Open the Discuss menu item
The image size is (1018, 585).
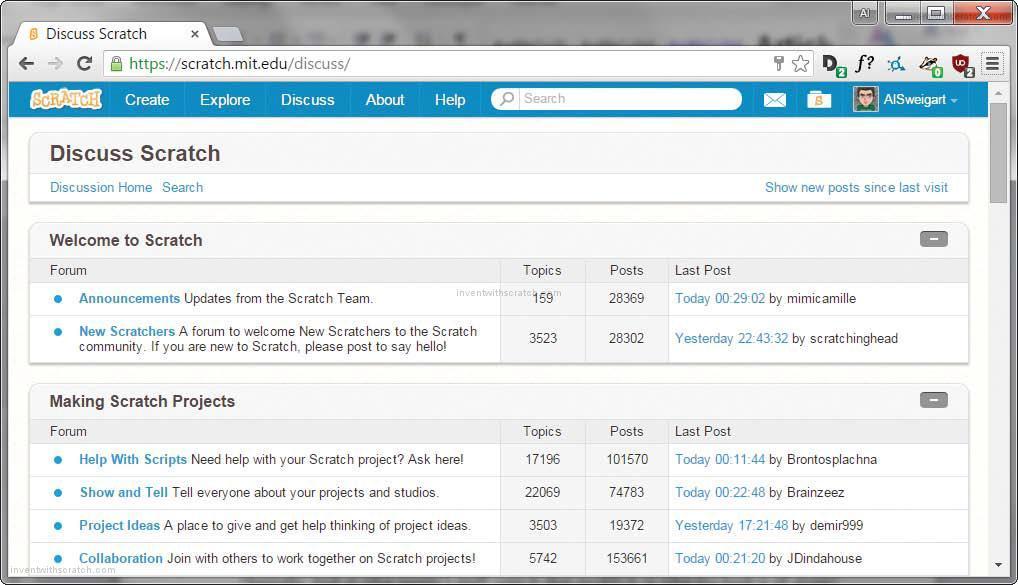coord(307,100)
